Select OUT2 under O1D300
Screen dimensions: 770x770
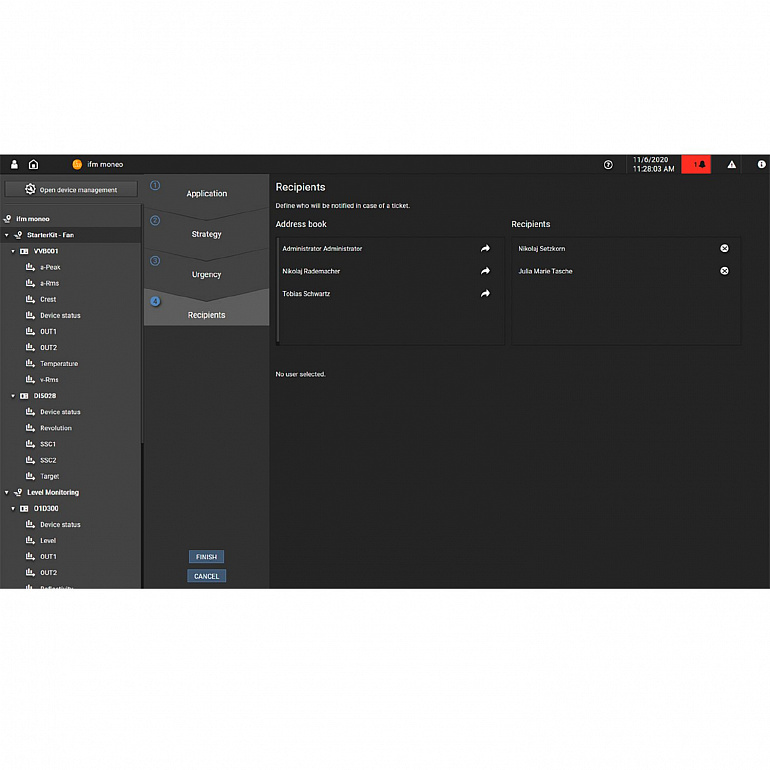tap(48, 573)
